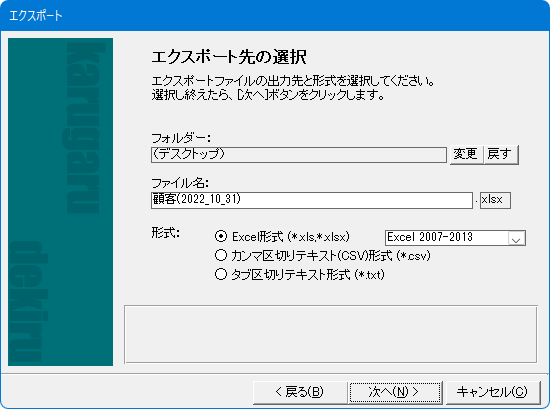This screenshot has width=550, height=409.
Task: Click the empty description panel above the buttons
Action: point(331,334)
